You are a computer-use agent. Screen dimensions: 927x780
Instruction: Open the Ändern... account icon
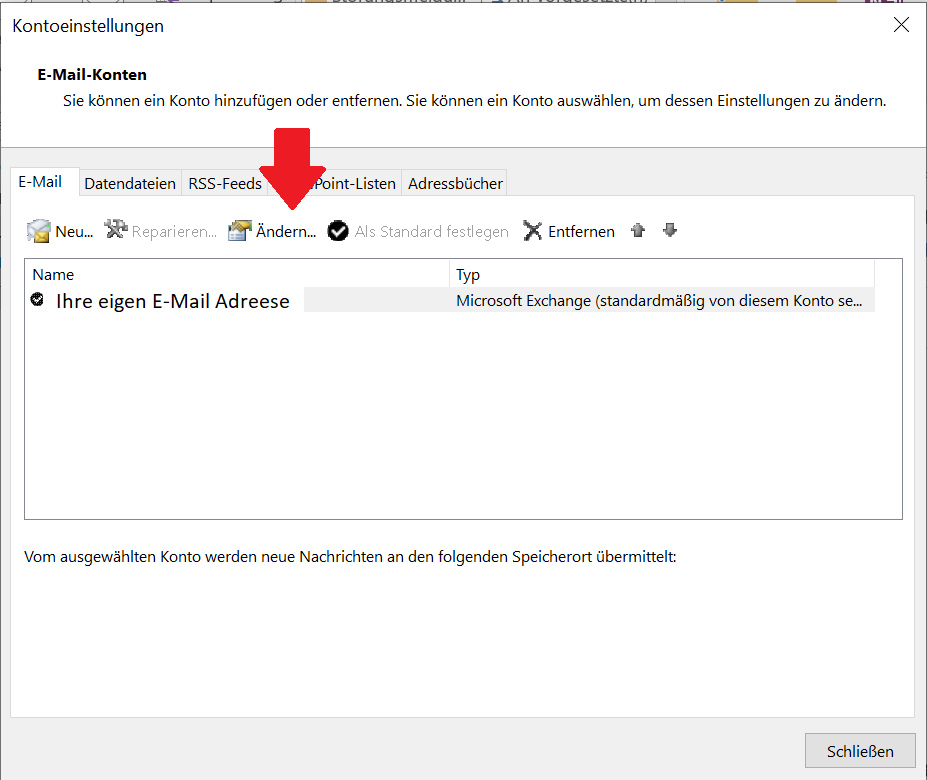239,230
